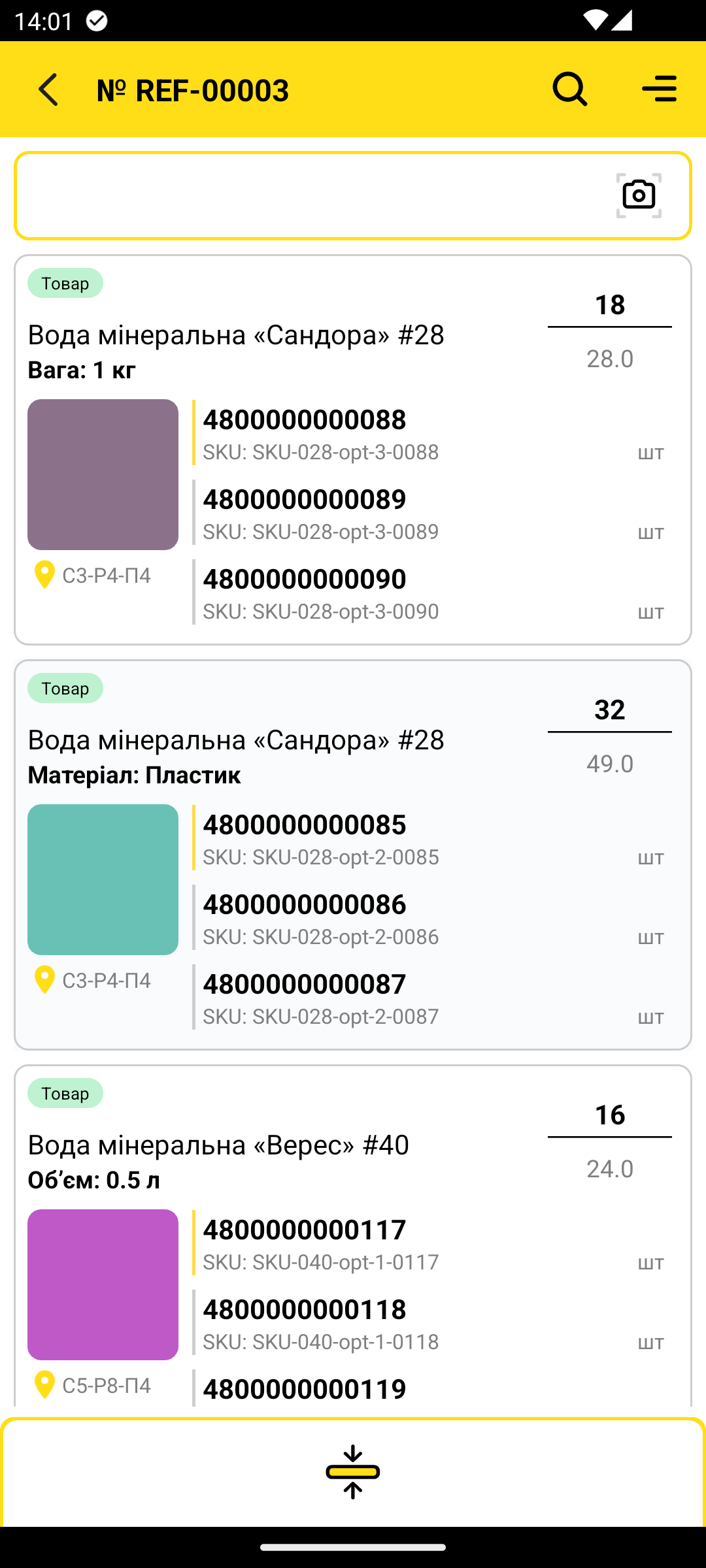Tap the collapse icon in bottom panel
Image resolution: width=706 pixels, height=1568 pixels.
(x=353, y=1472)
